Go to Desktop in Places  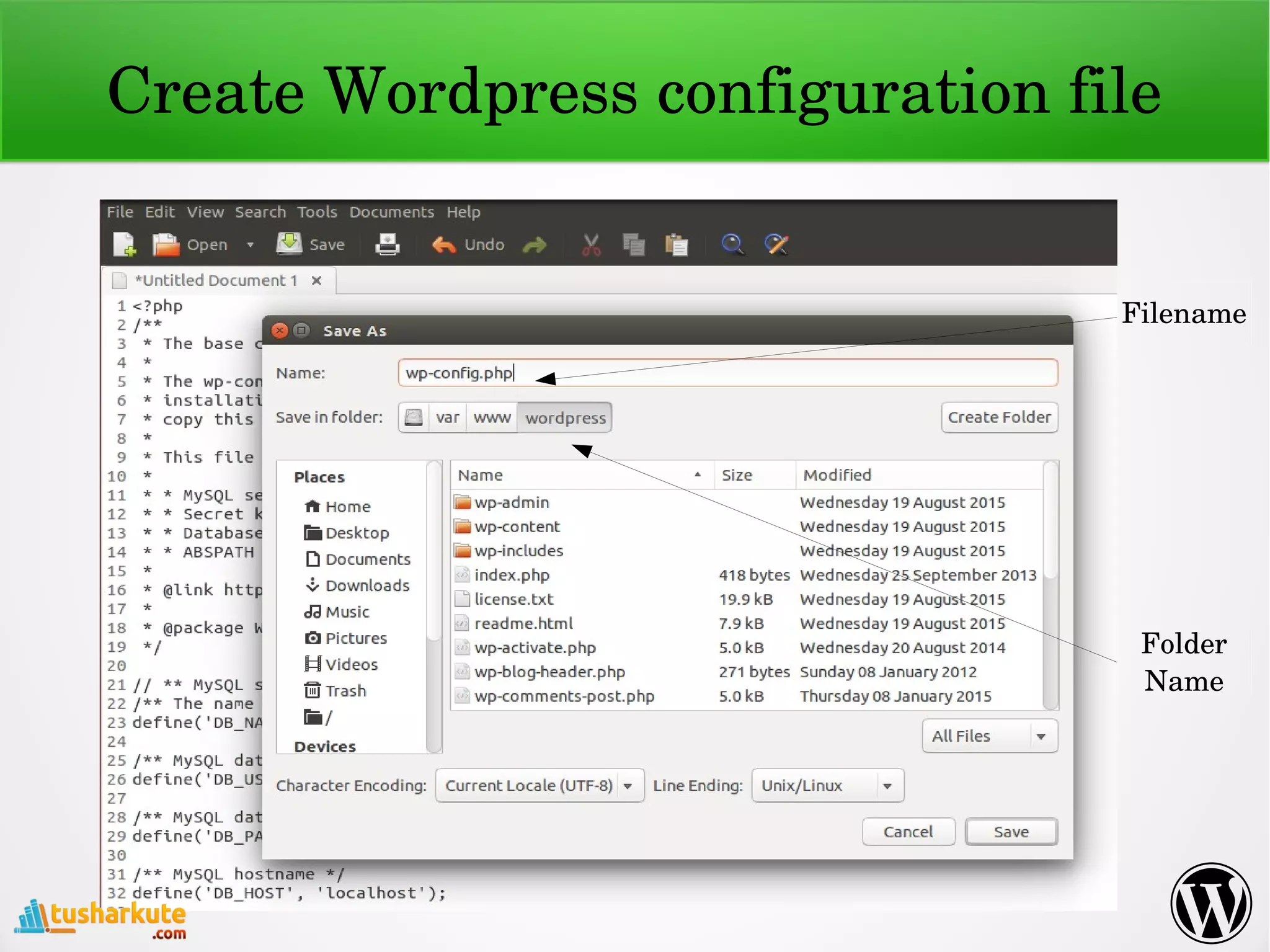point(347,533)
